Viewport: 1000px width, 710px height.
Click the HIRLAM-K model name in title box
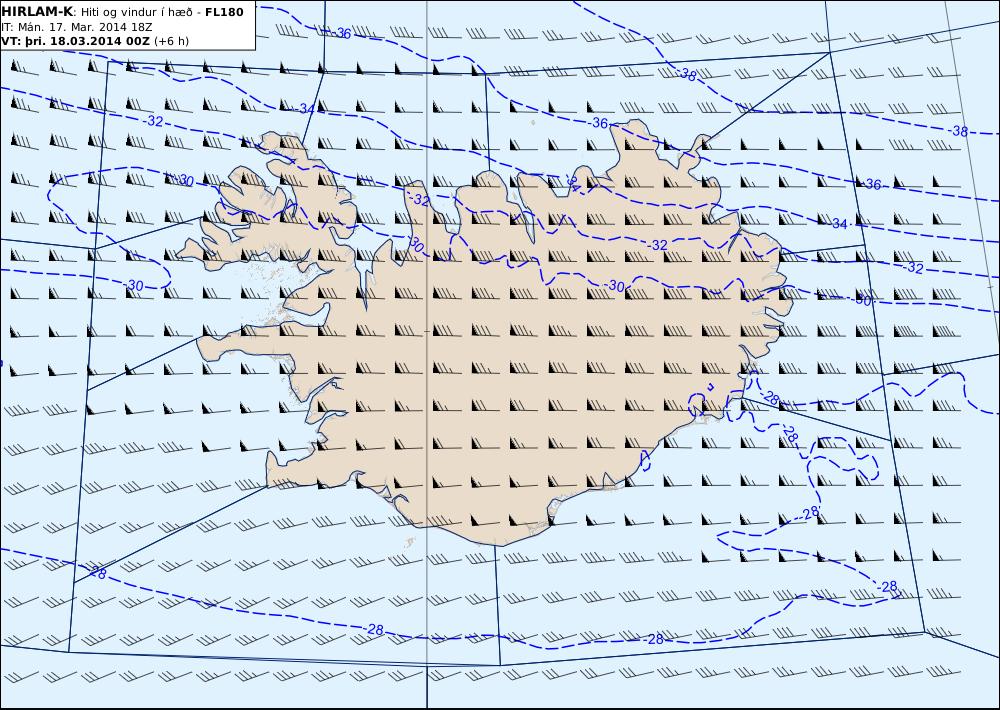[x=37, y=12]
